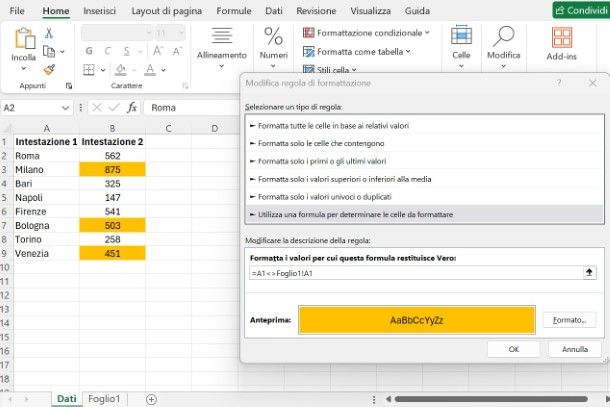Click the Font color A icon

point(150,70)
